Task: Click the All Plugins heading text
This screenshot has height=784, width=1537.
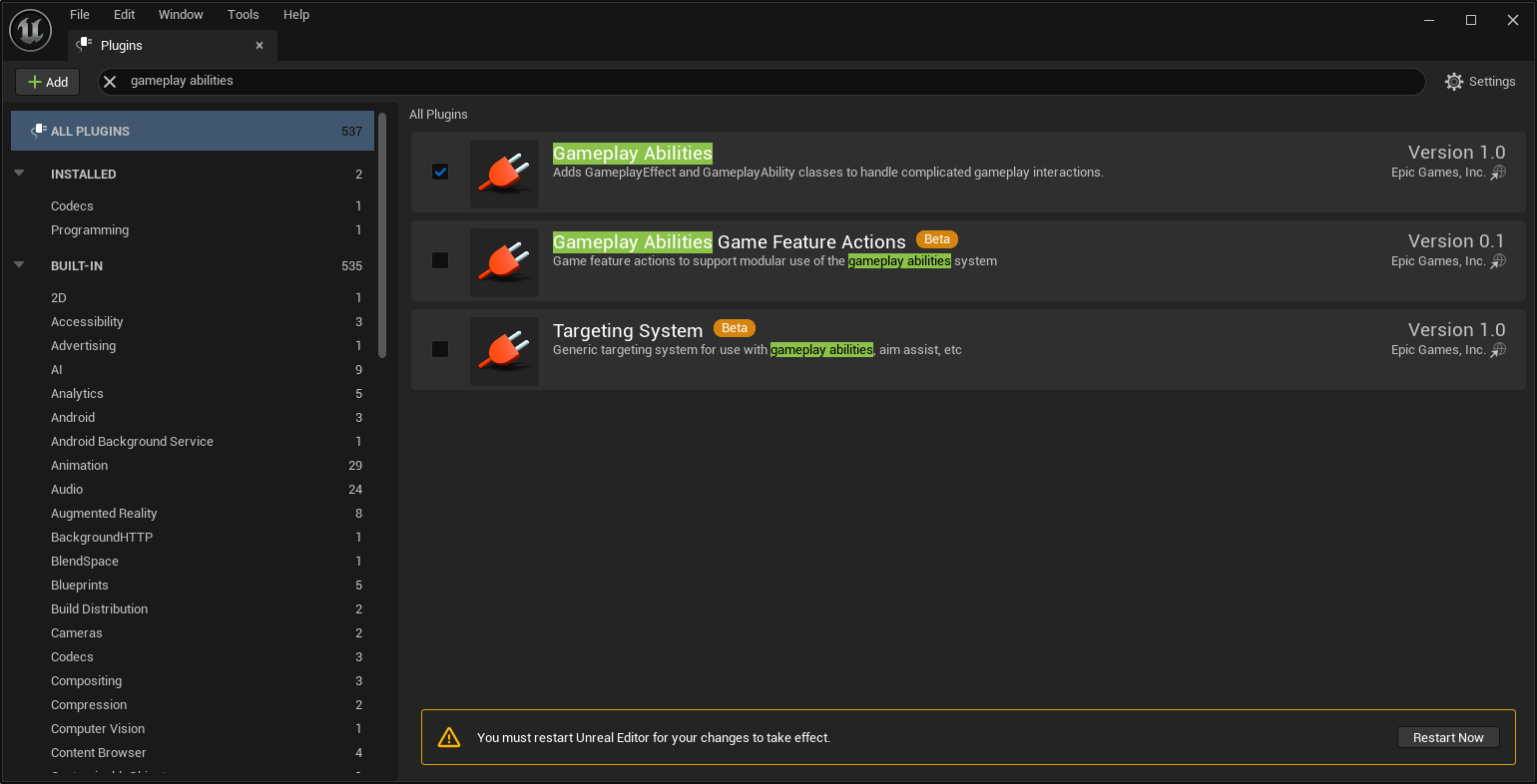Action: coord(438,115)
